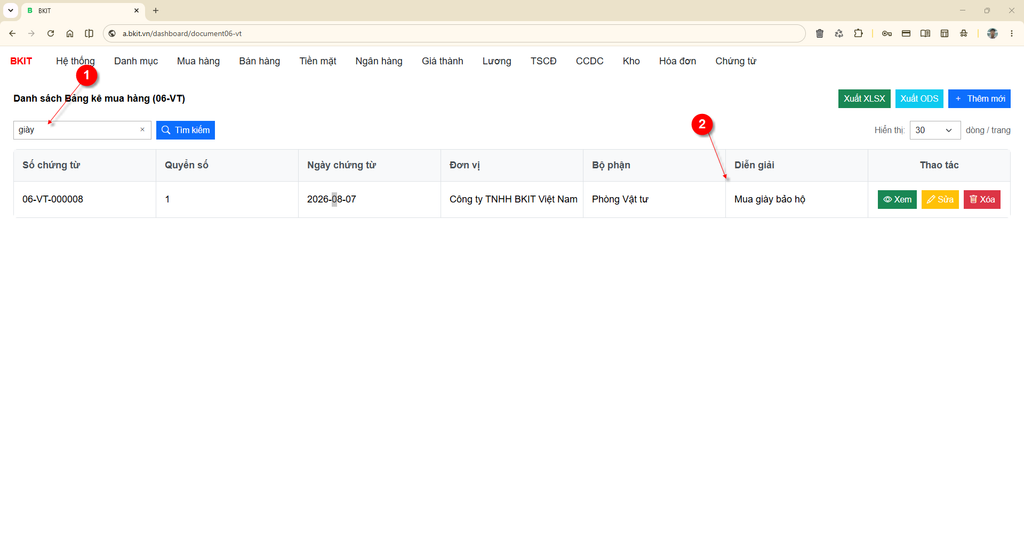Image resolution: width=1024 pixels, height=550 pixels.
Task: Click the BKIT logo
Action: (x=21, y=61)
